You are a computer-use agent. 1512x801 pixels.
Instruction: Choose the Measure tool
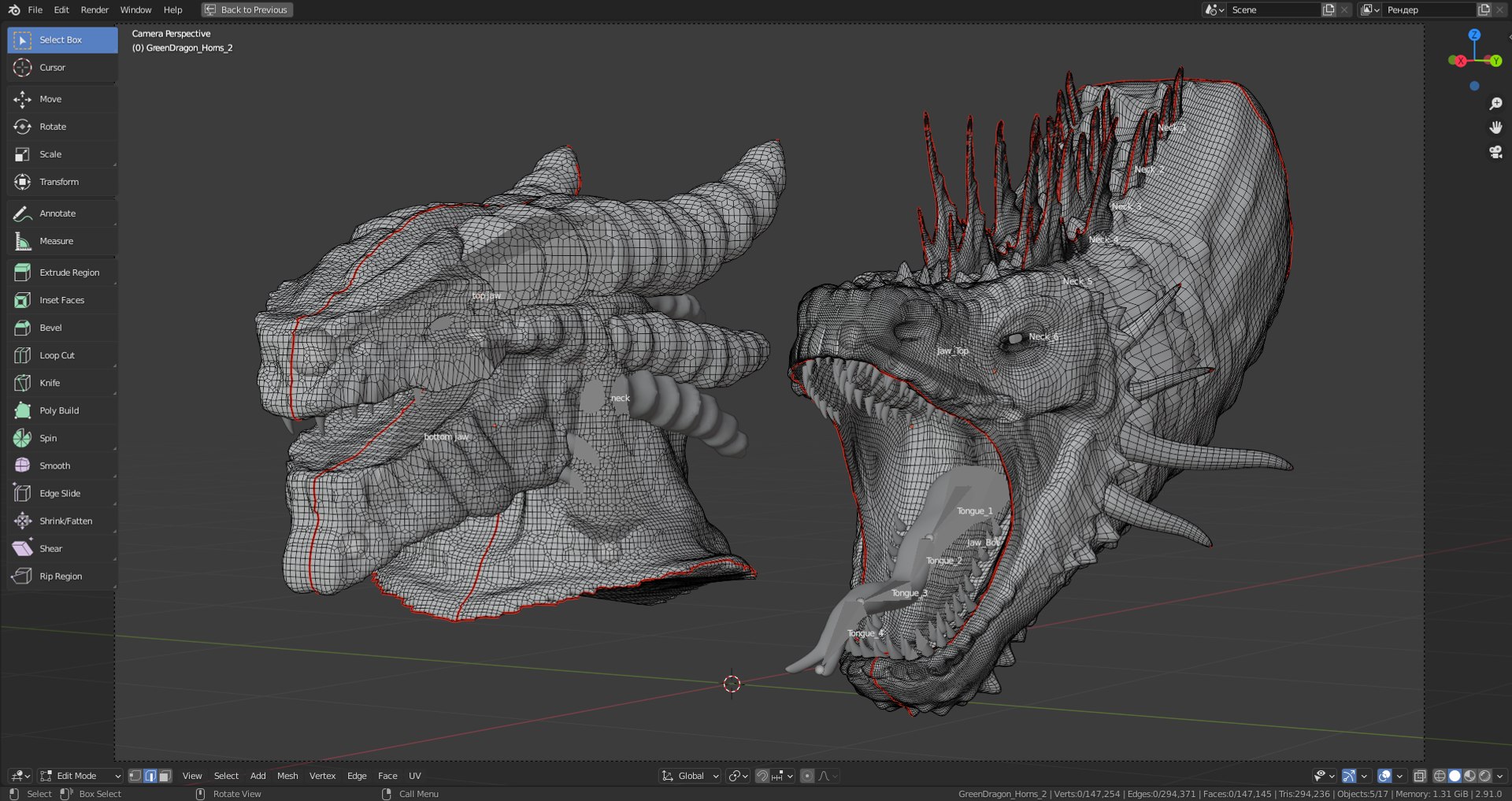pos(62,241)
